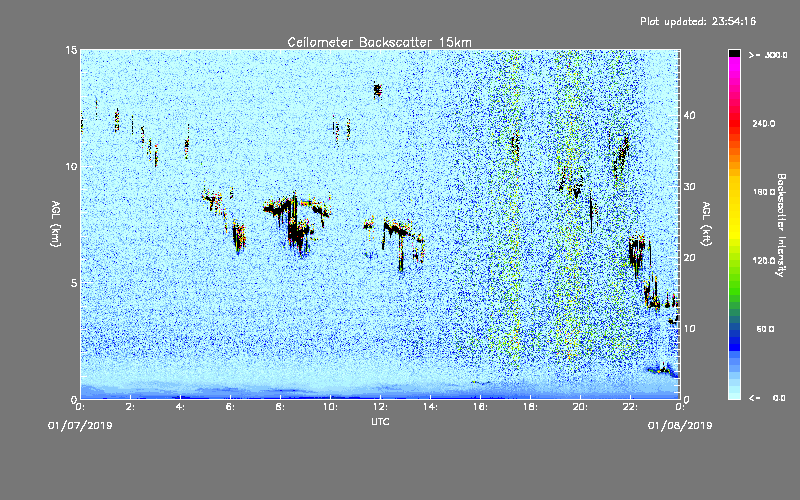Viewport: 800px width, 500px height.
Task: Click the '14:' hour tick on time axis
Action: (431, 407)
